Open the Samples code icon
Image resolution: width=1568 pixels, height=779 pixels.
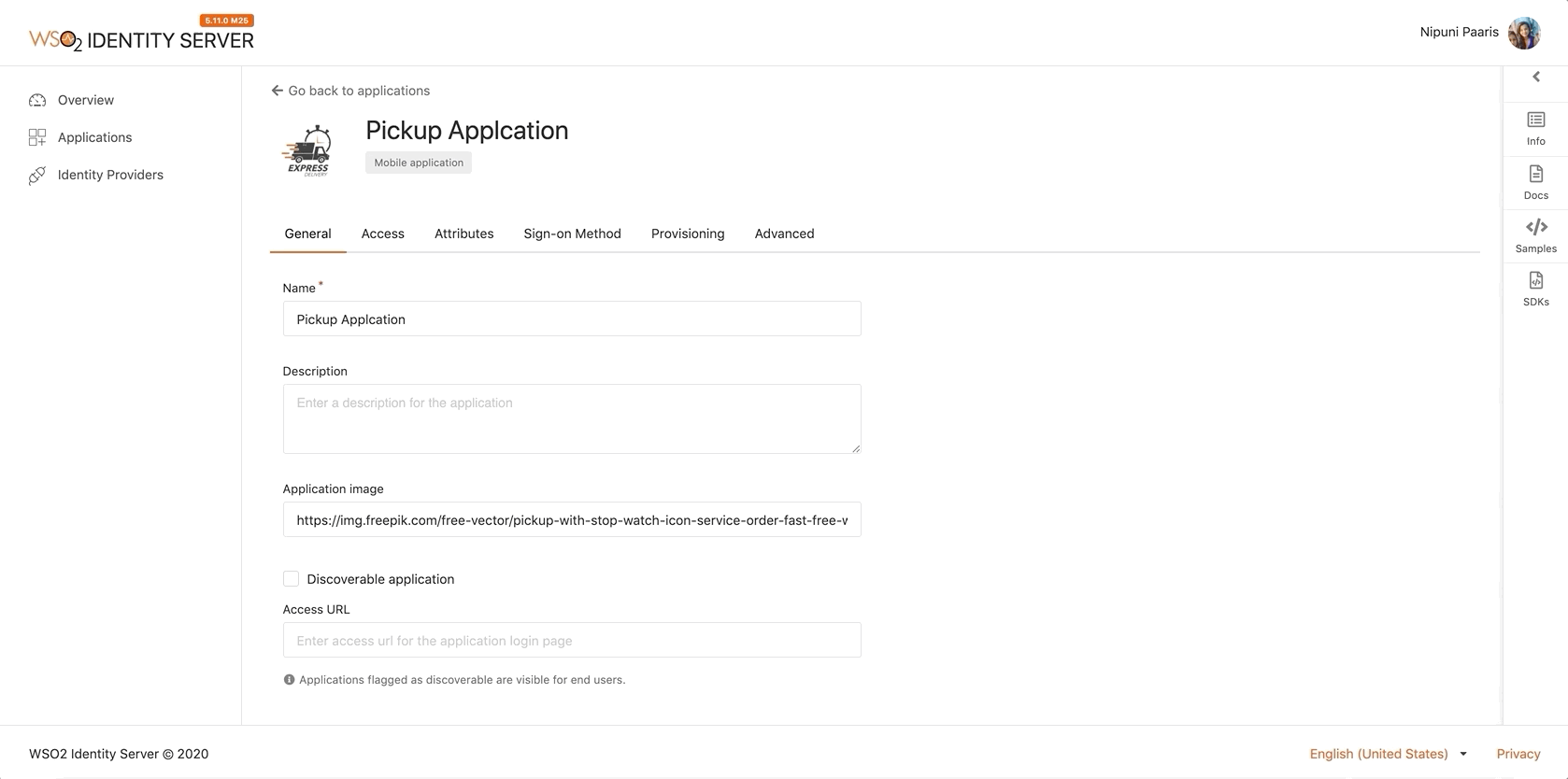1535,227
